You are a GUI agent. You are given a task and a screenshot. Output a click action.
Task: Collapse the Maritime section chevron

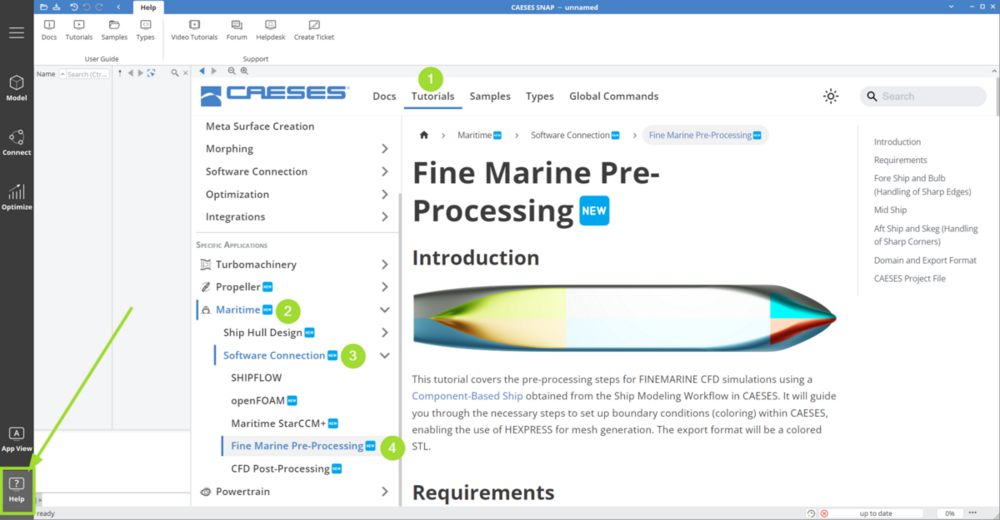point(385,310)
